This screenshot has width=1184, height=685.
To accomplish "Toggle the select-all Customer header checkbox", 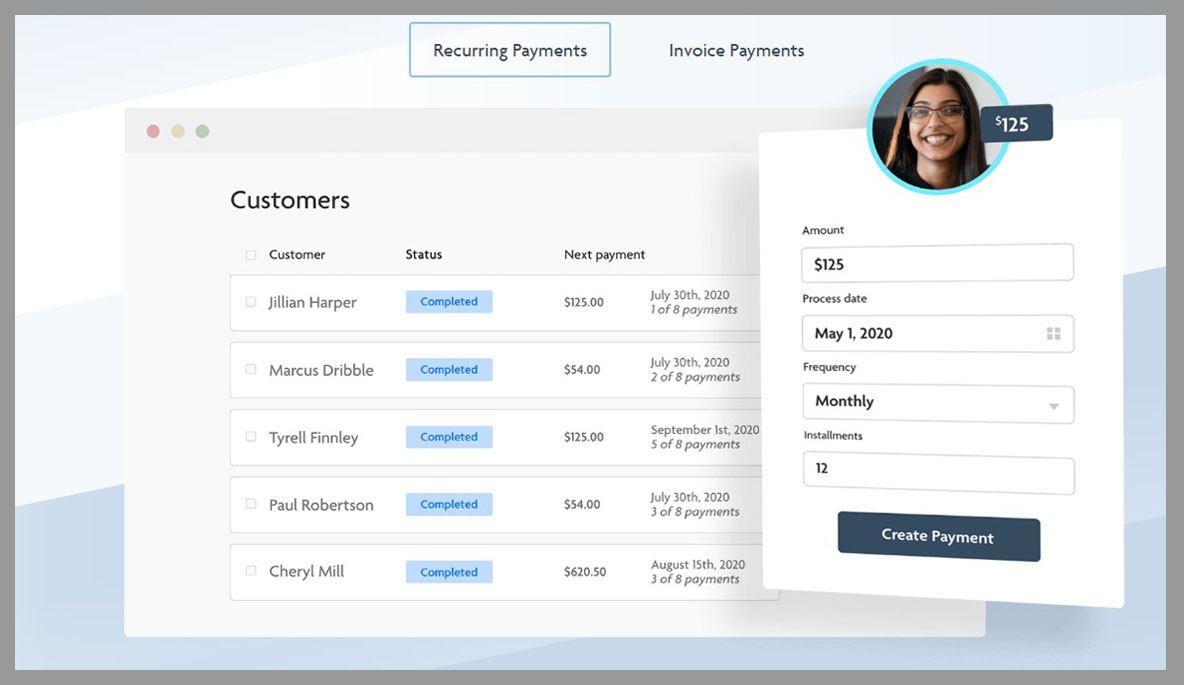I will 251,255.
